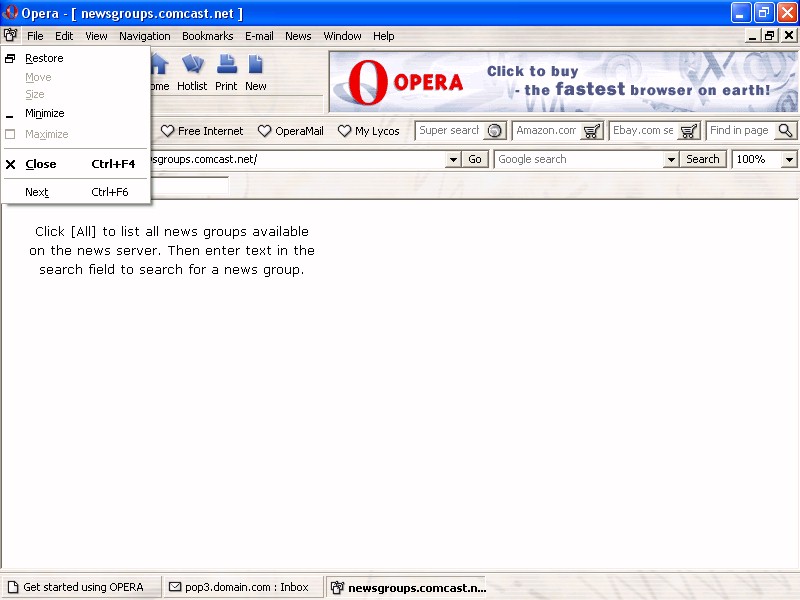Click the Go button
Screen dimensions: 800x600
pyautogui.click(x=475, y=159)
